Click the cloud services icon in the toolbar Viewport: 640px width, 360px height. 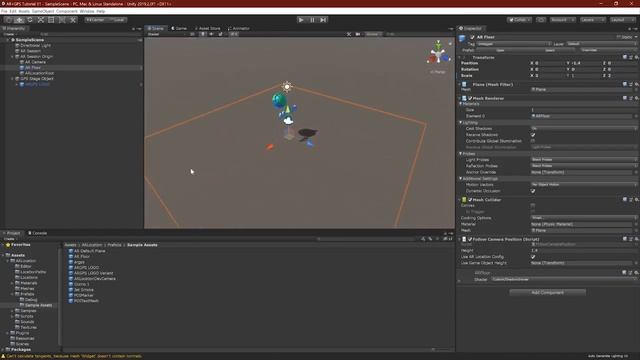[x=541, y=20]
